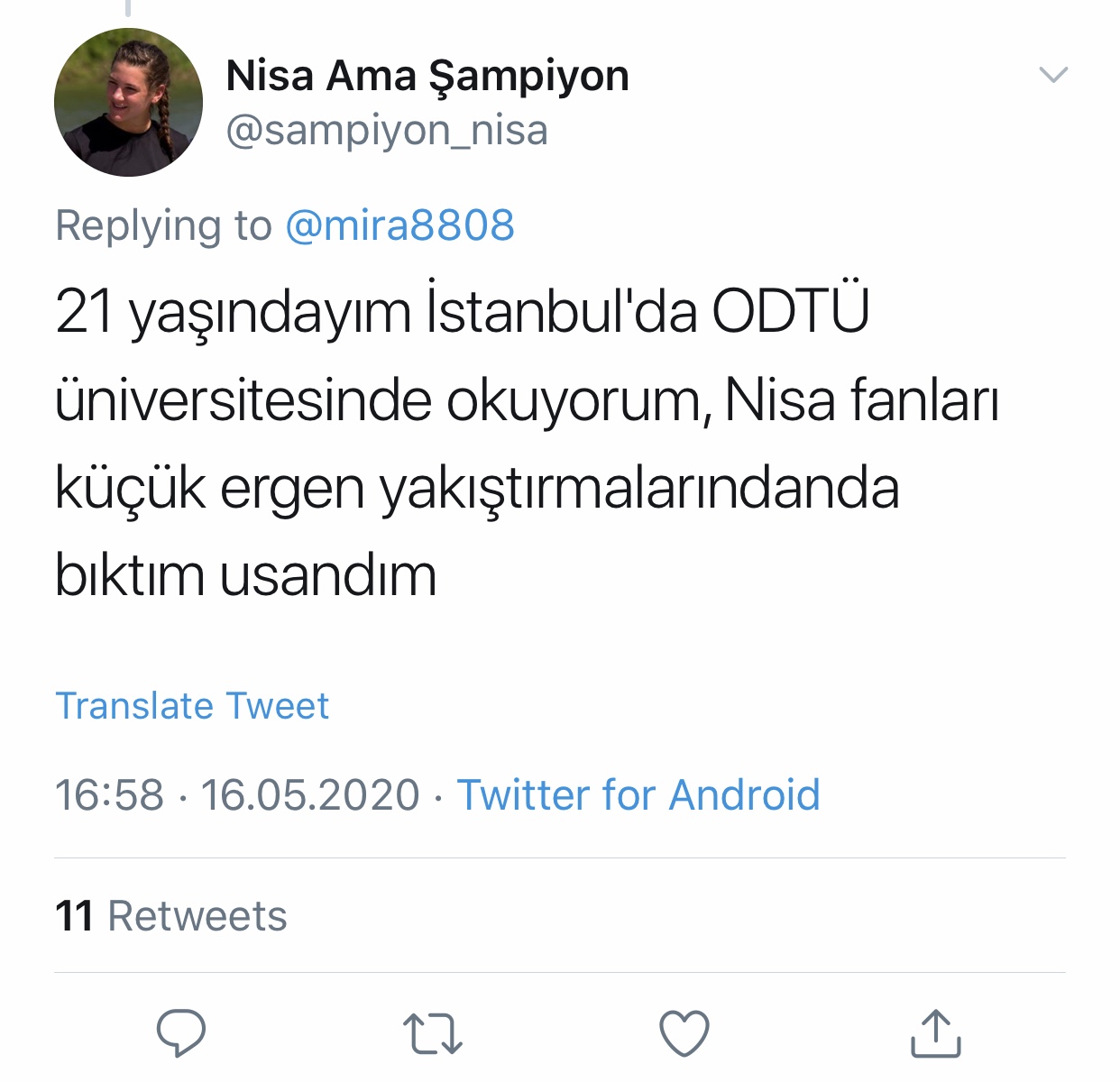Like the tweet with the heart icon

[684, 1033]
